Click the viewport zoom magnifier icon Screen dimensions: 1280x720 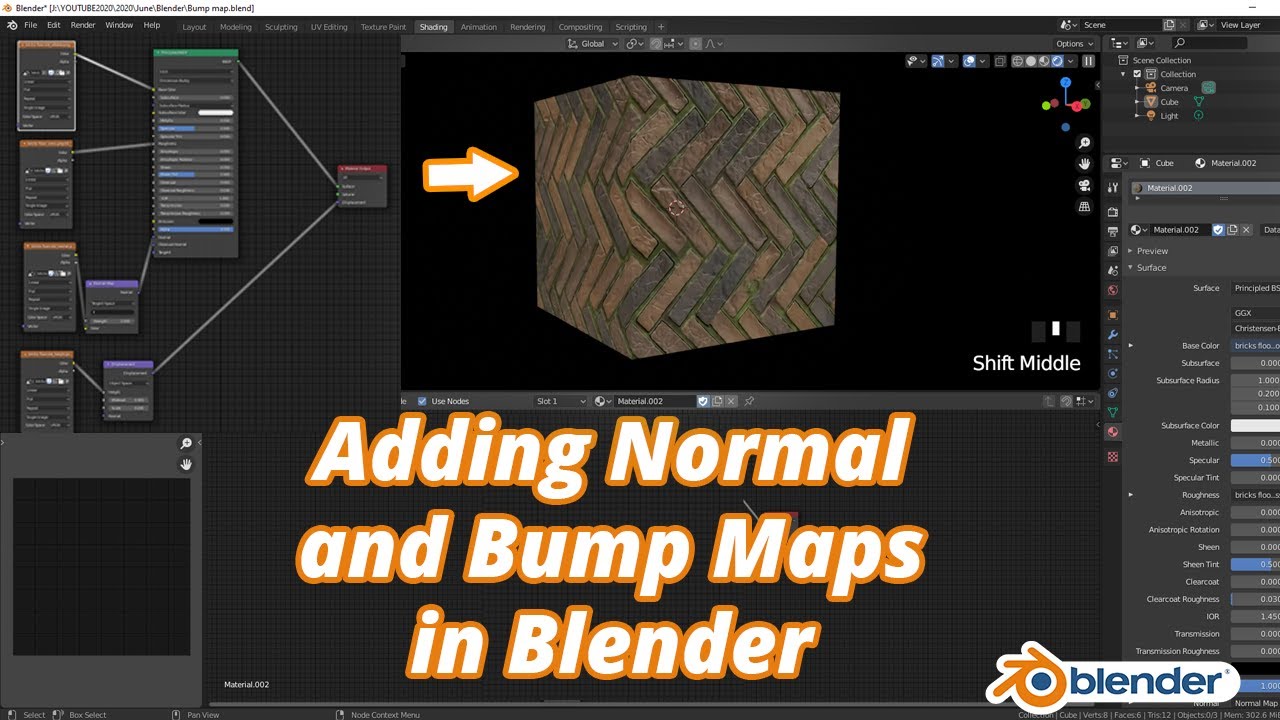click(1084, 143)
